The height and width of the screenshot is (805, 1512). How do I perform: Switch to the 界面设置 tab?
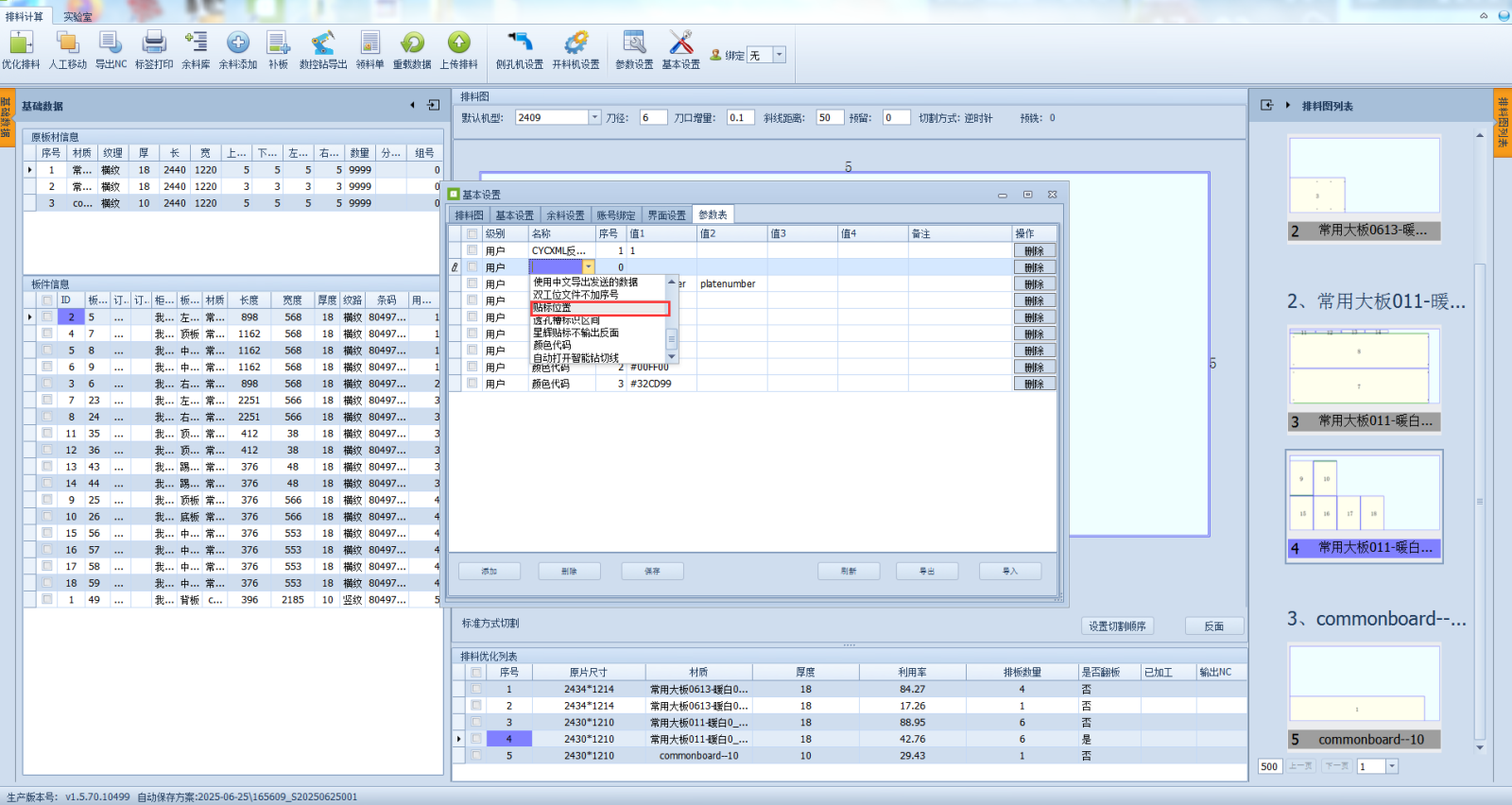[666, 215]
